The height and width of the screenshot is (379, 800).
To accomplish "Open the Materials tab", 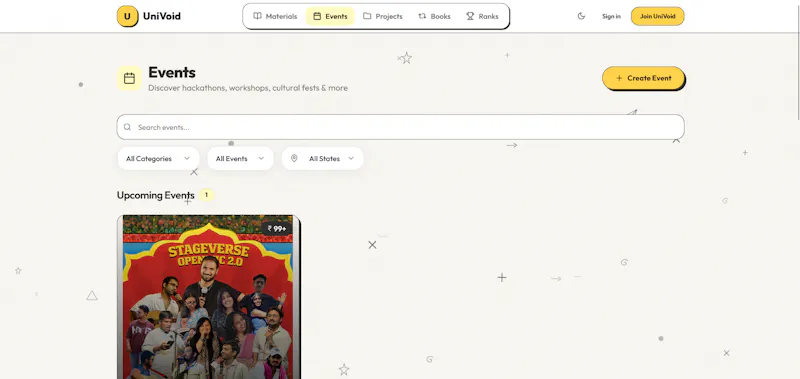I will 275,16.
